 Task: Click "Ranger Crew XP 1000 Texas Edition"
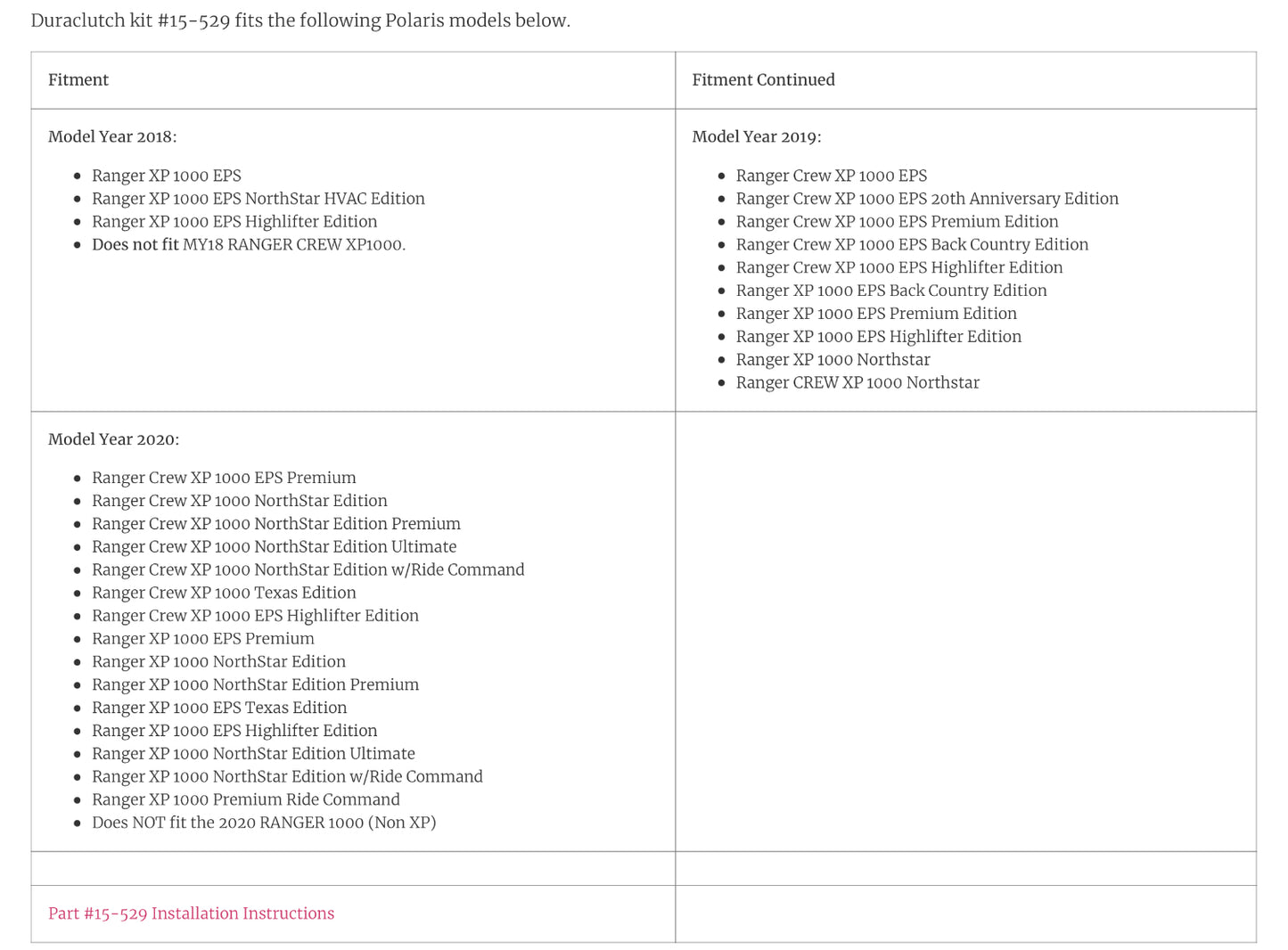[224, 594]
